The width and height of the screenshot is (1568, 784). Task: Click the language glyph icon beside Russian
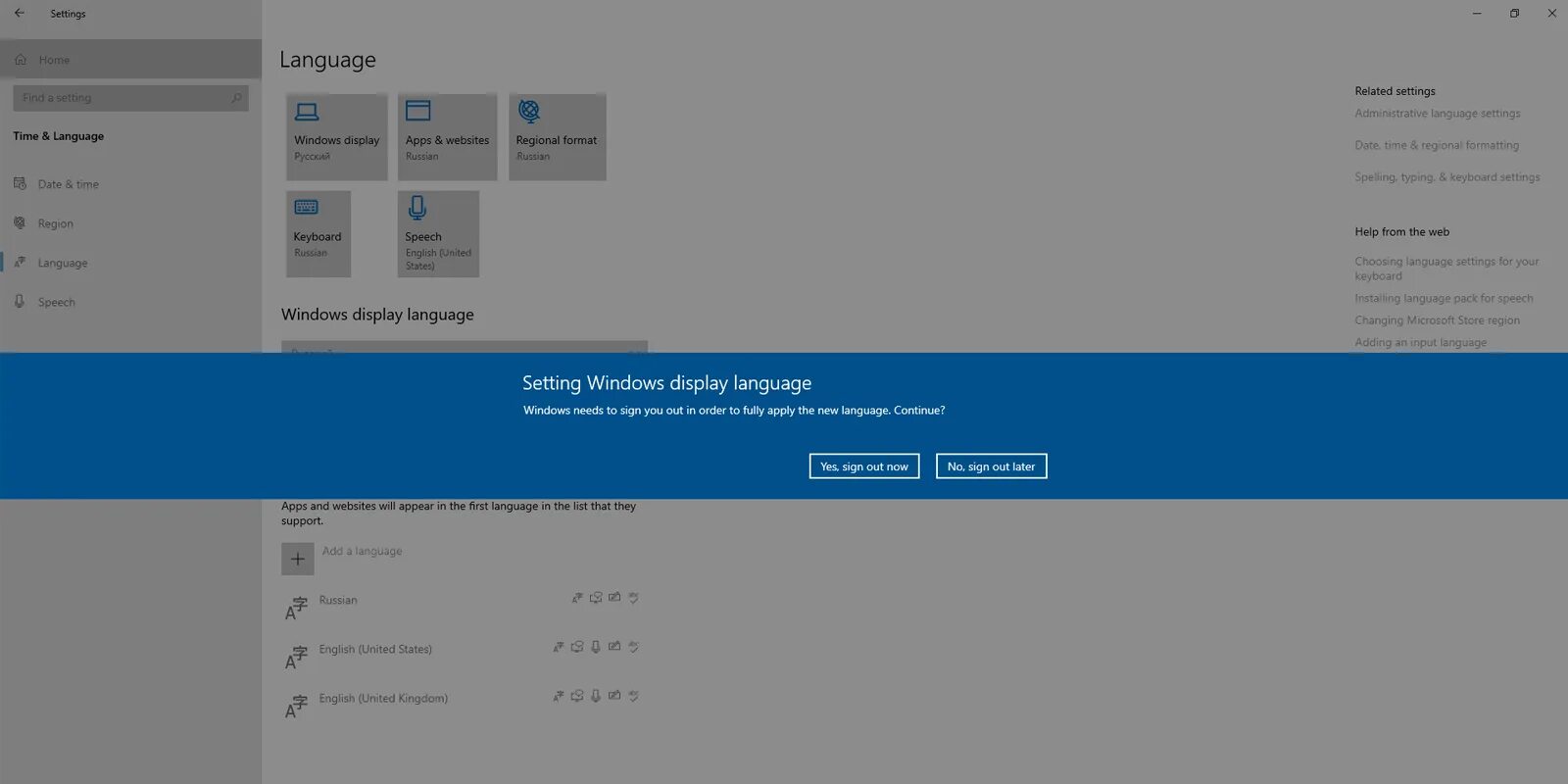pyautogui.click(x=296, y=609)
